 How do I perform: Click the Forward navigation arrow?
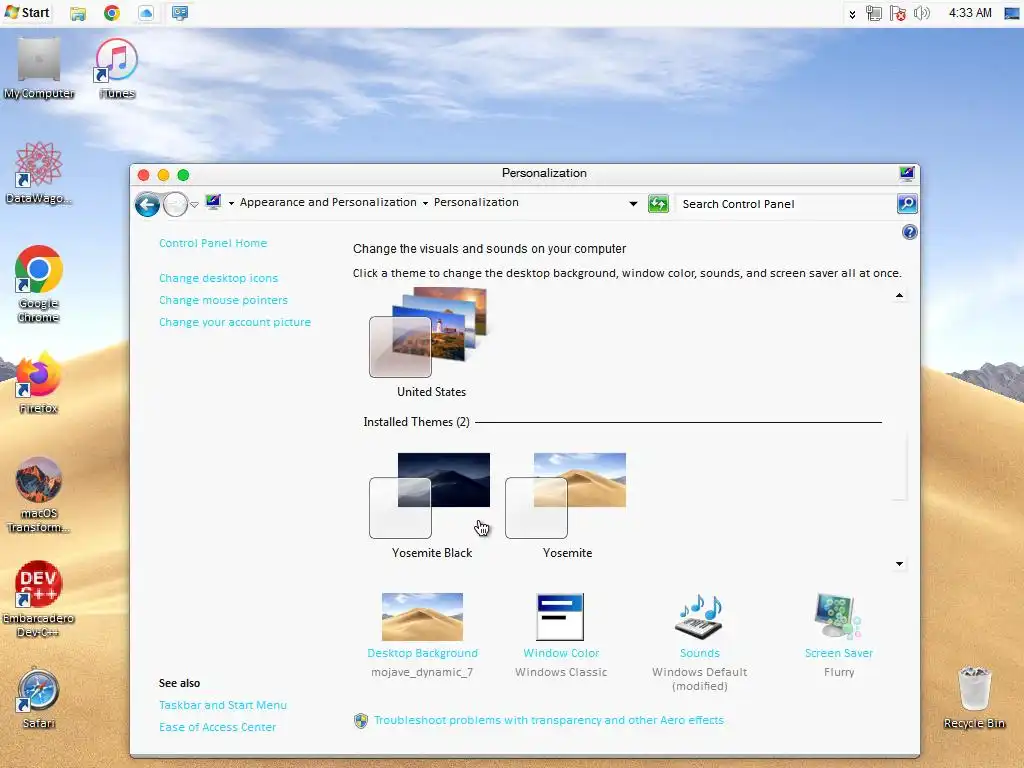pyautogui.click(x=175, y=204)
